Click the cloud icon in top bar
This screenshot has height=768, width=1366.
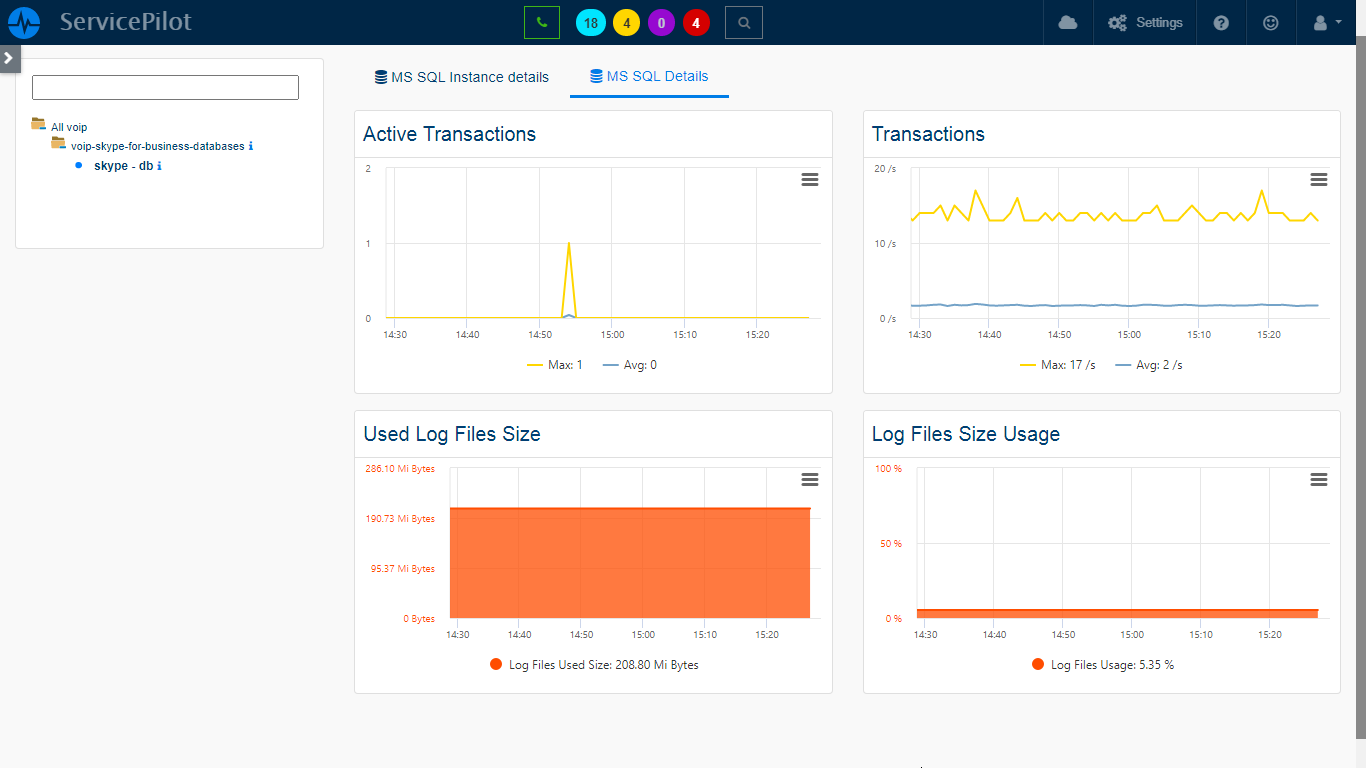pyautogui.click(x=1067, y=22)
